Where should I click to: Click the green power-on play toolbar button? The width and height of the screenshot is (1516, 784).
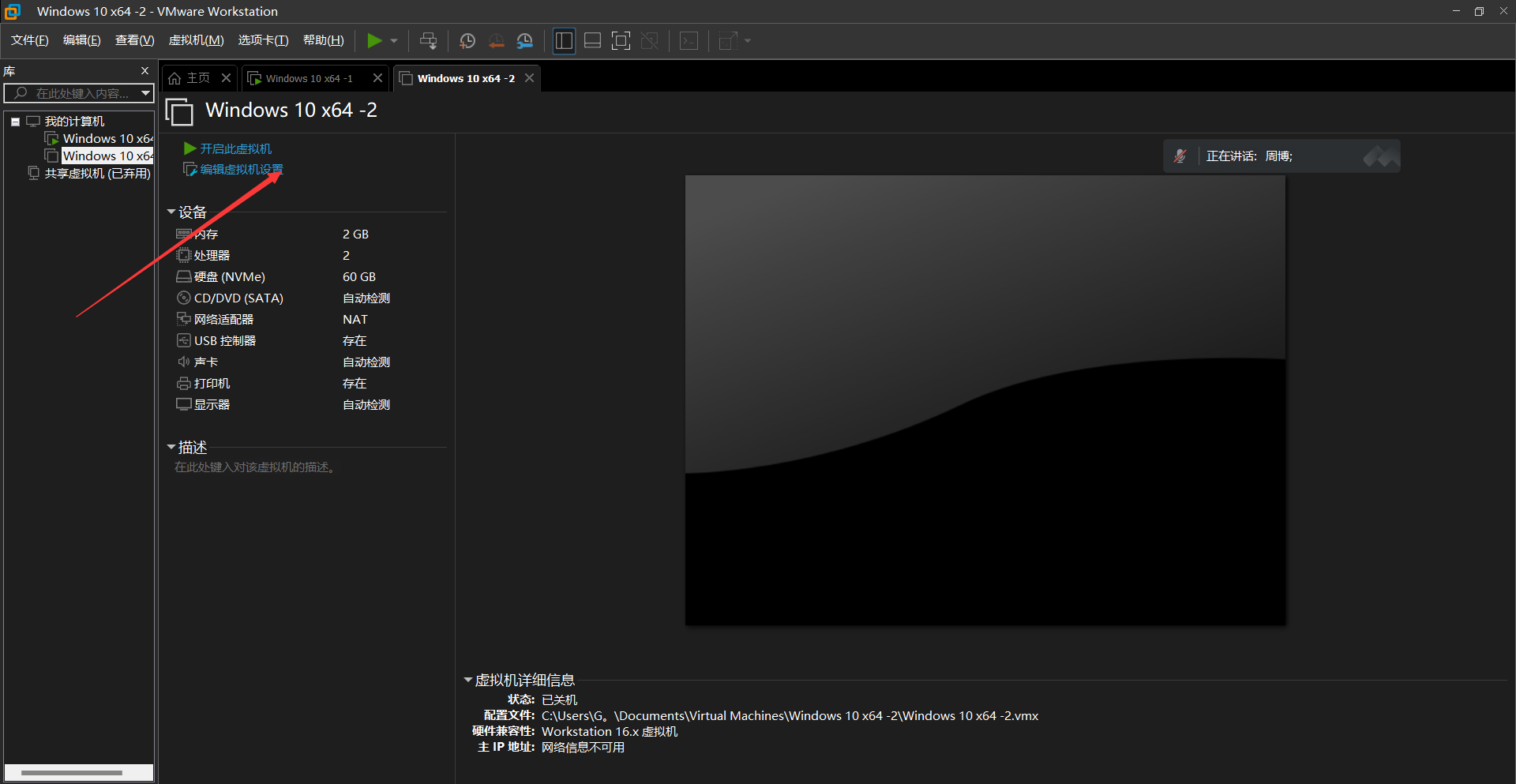[374, 41]
